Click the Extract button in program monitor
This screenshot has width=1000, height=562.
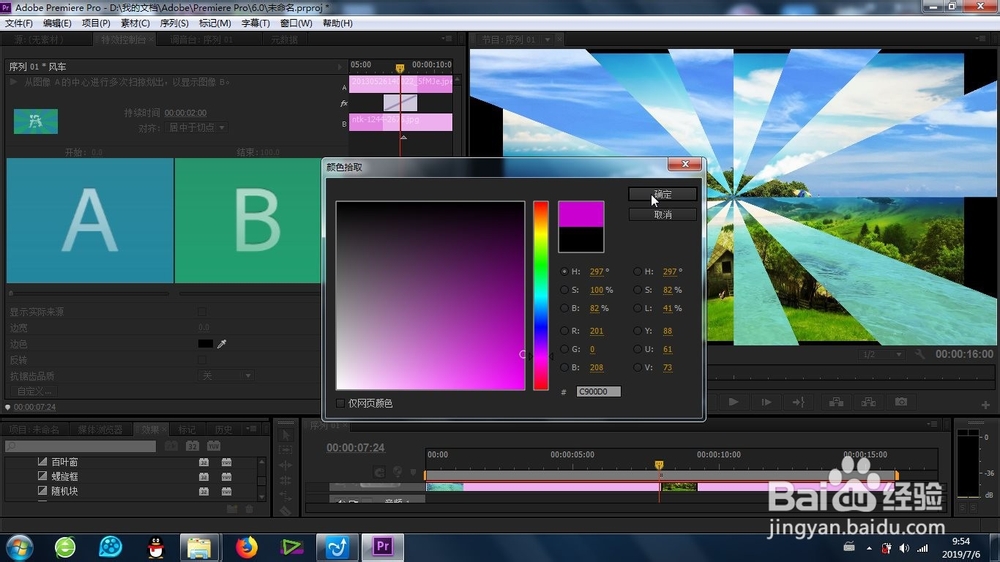click(x=869, y=402)
